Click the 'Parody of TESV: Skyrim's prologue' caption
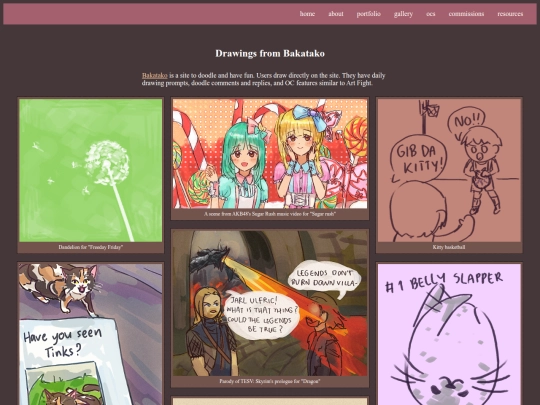This screenshot has height=405, width=540. click(x=270, y=382)
